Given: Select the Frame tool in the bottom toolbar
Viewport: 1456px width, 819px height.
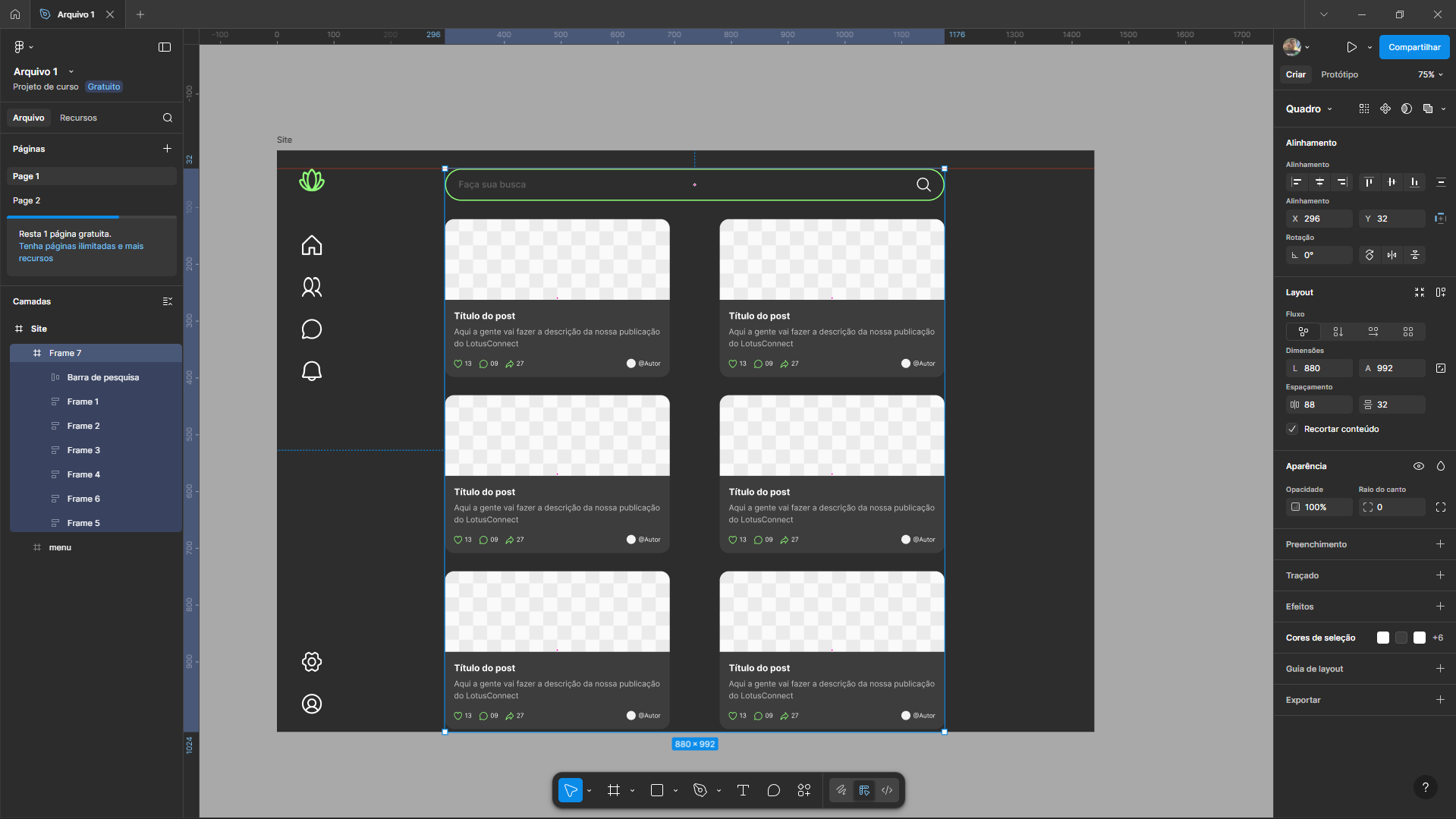Looking at the screenshot, I should [x=614, y=790].
